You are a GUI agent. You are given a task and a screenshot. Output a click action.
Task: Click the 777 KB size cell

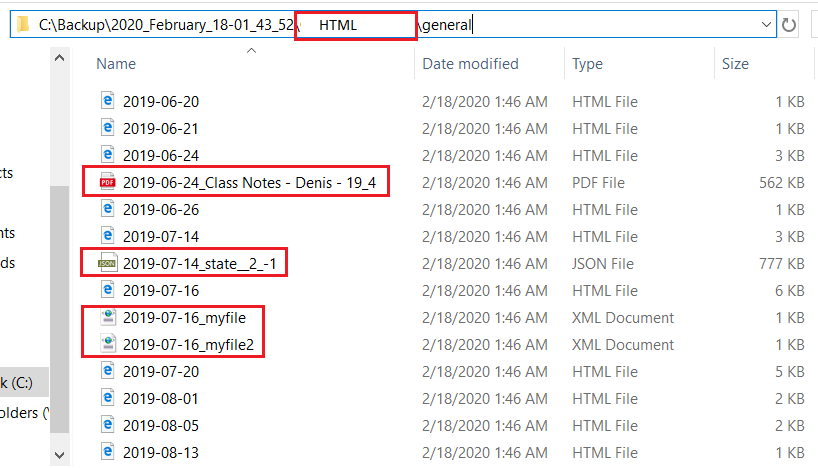[x=781, y=264]
